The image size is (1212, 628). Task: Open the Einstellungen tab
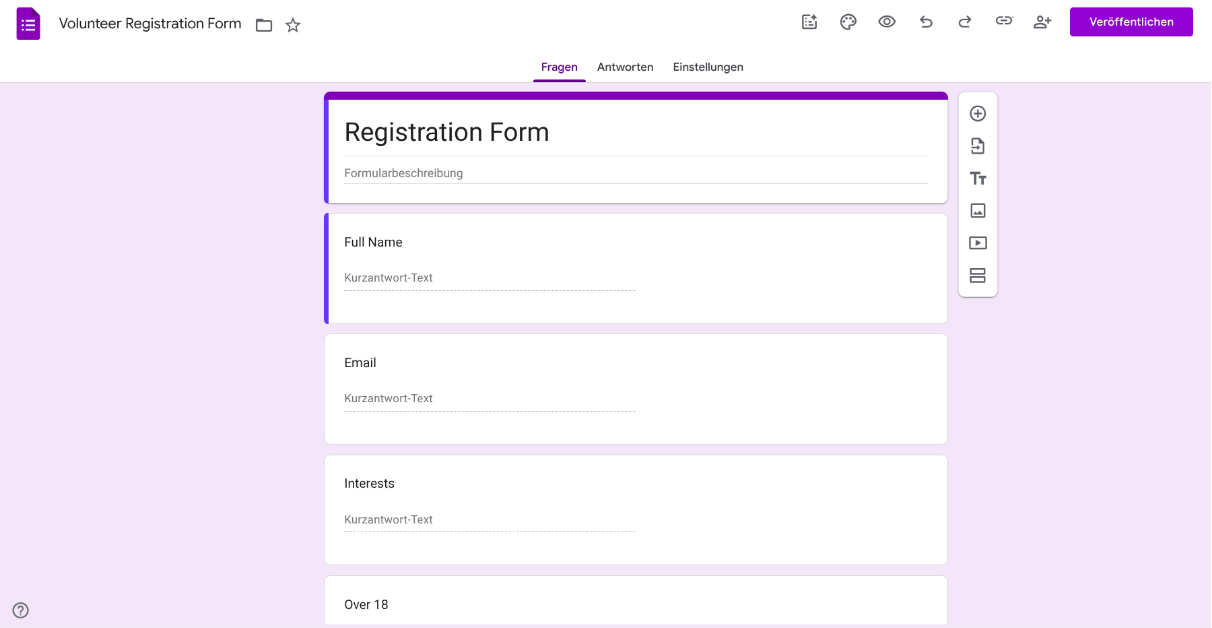tap(708, 67)
